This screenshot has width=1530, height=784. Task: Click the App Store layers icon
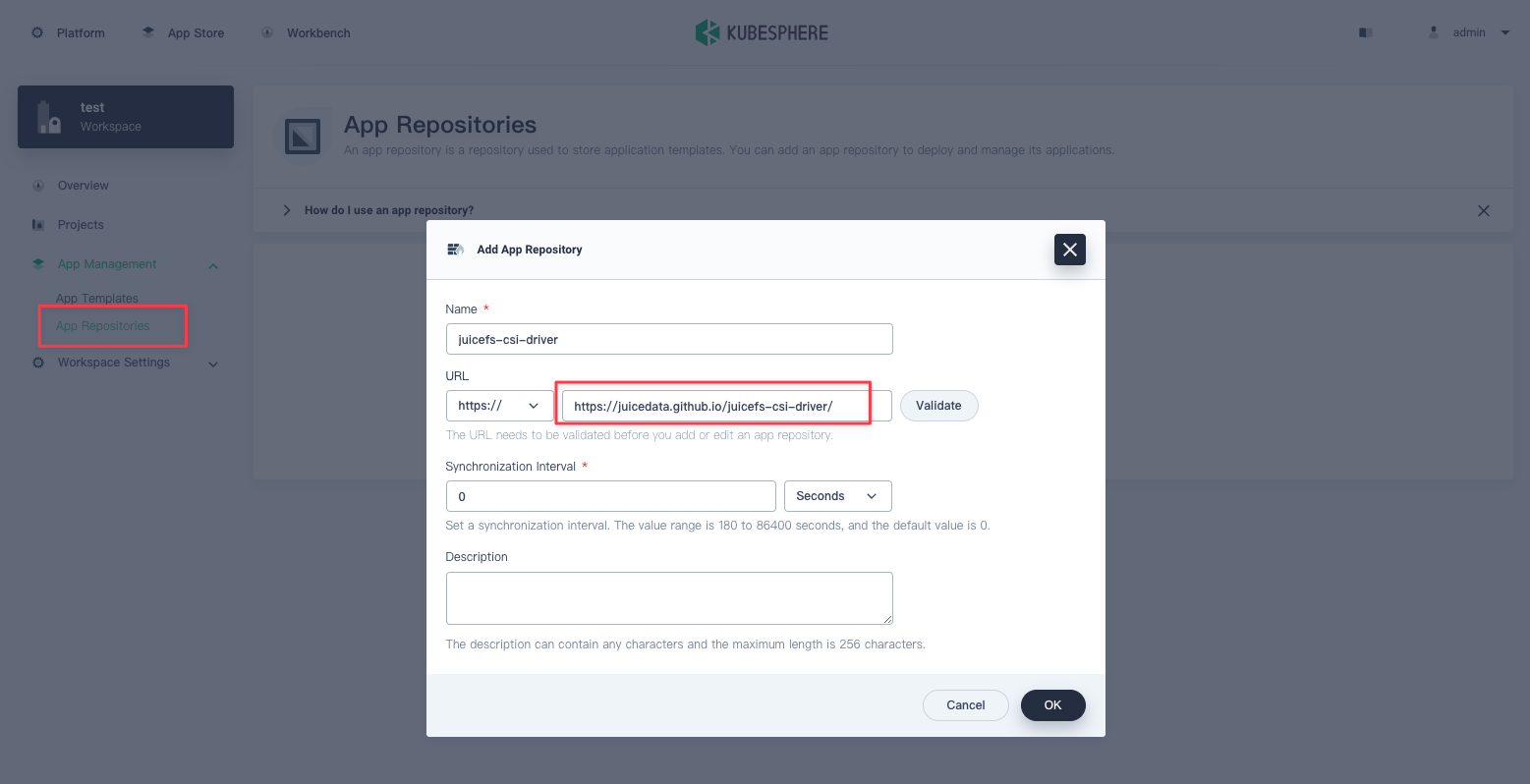click(148, 32)
